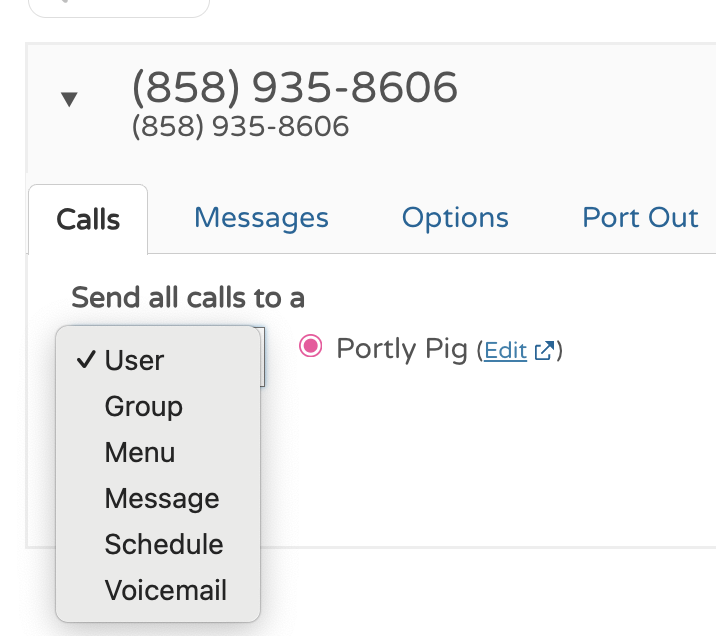The height and width of the screenshot is (636, 716).
Task: Select the Portly Pig radio button
Action: [311, 347]
